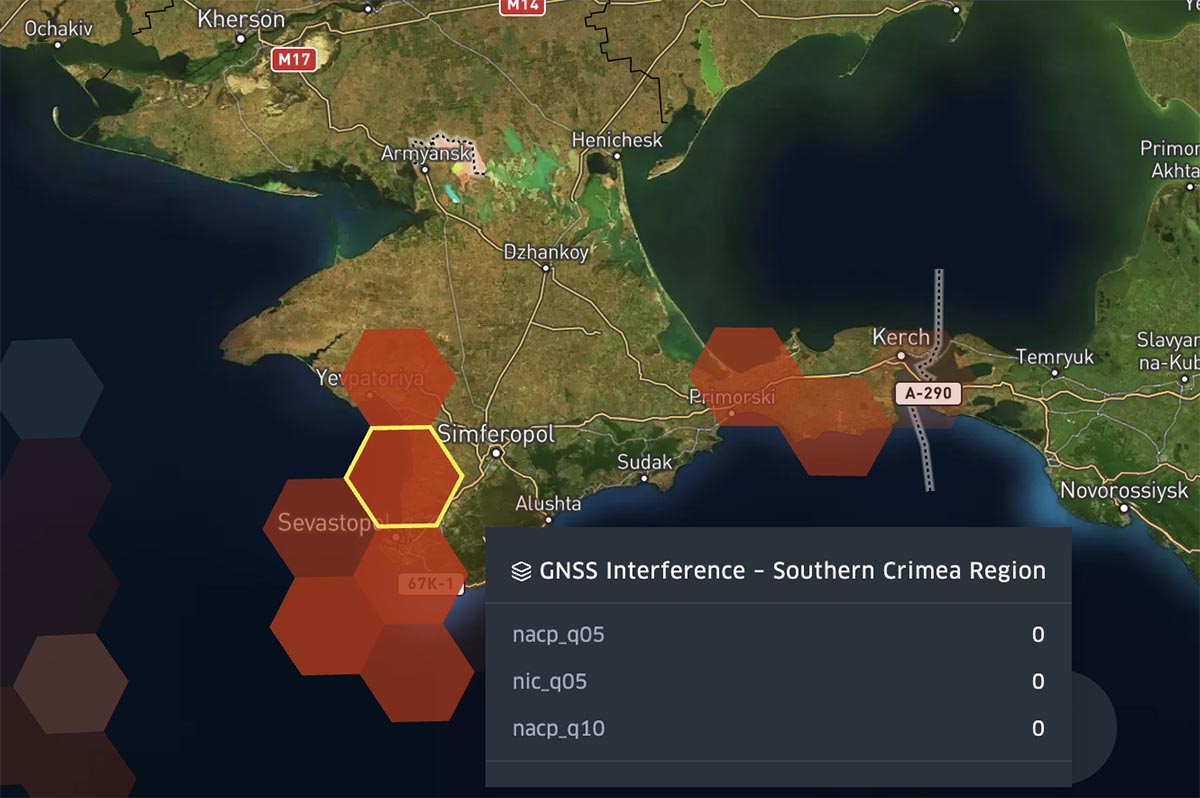
Task: Click the M14 highway shield at top
Action: point(521,5)
